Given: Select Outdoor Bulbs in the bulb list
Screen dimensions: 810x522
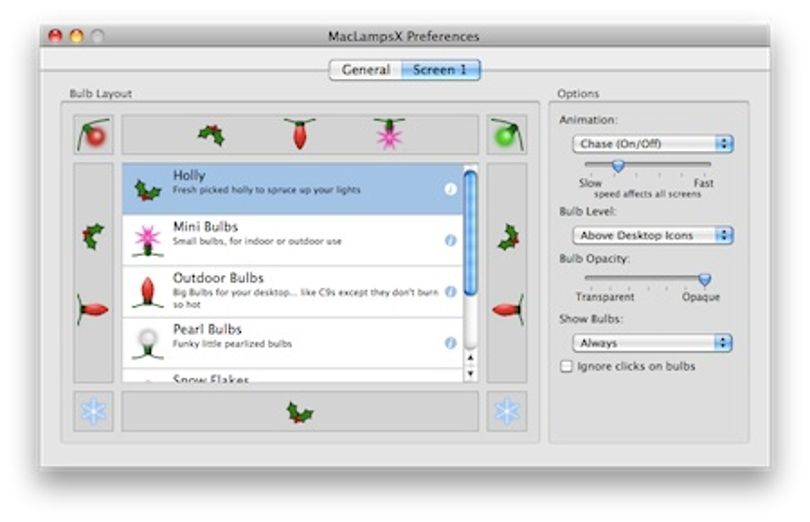Looking at the screenshot, I should tap(292, 292).
